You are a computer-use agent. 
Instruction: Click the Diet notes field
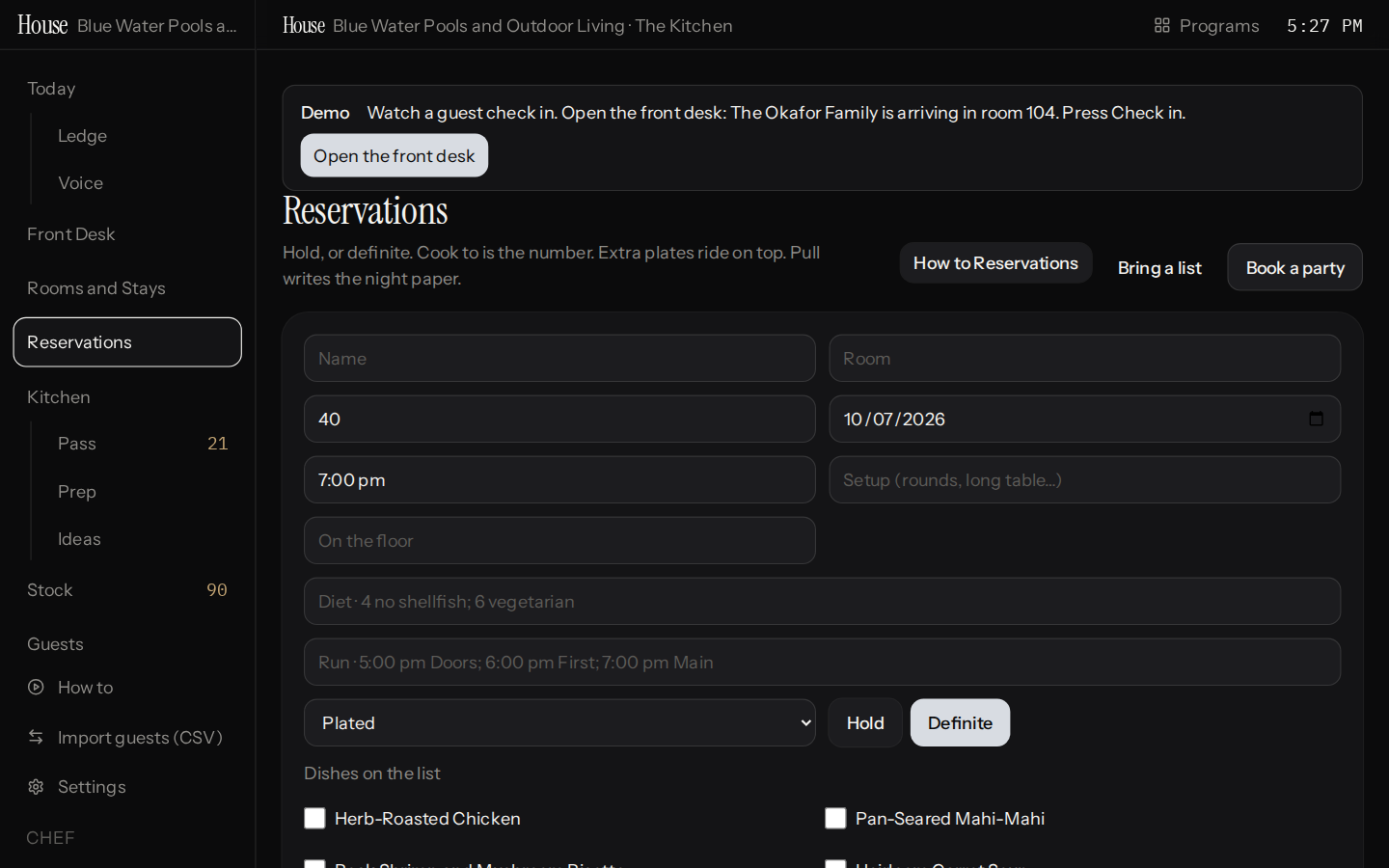point(822,601)
